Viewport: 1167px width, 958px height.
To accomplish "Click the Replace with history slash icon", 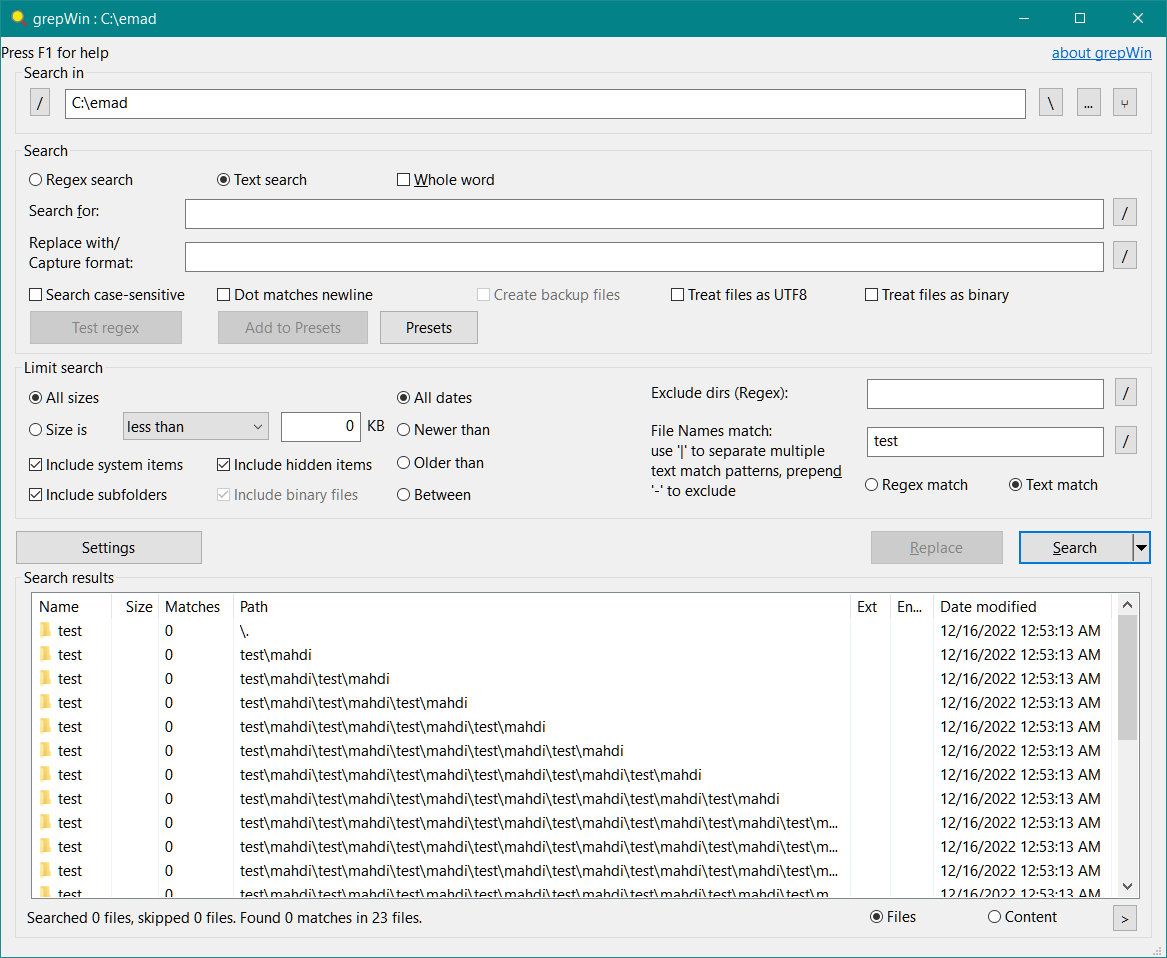I will (x=1124, y=255).
